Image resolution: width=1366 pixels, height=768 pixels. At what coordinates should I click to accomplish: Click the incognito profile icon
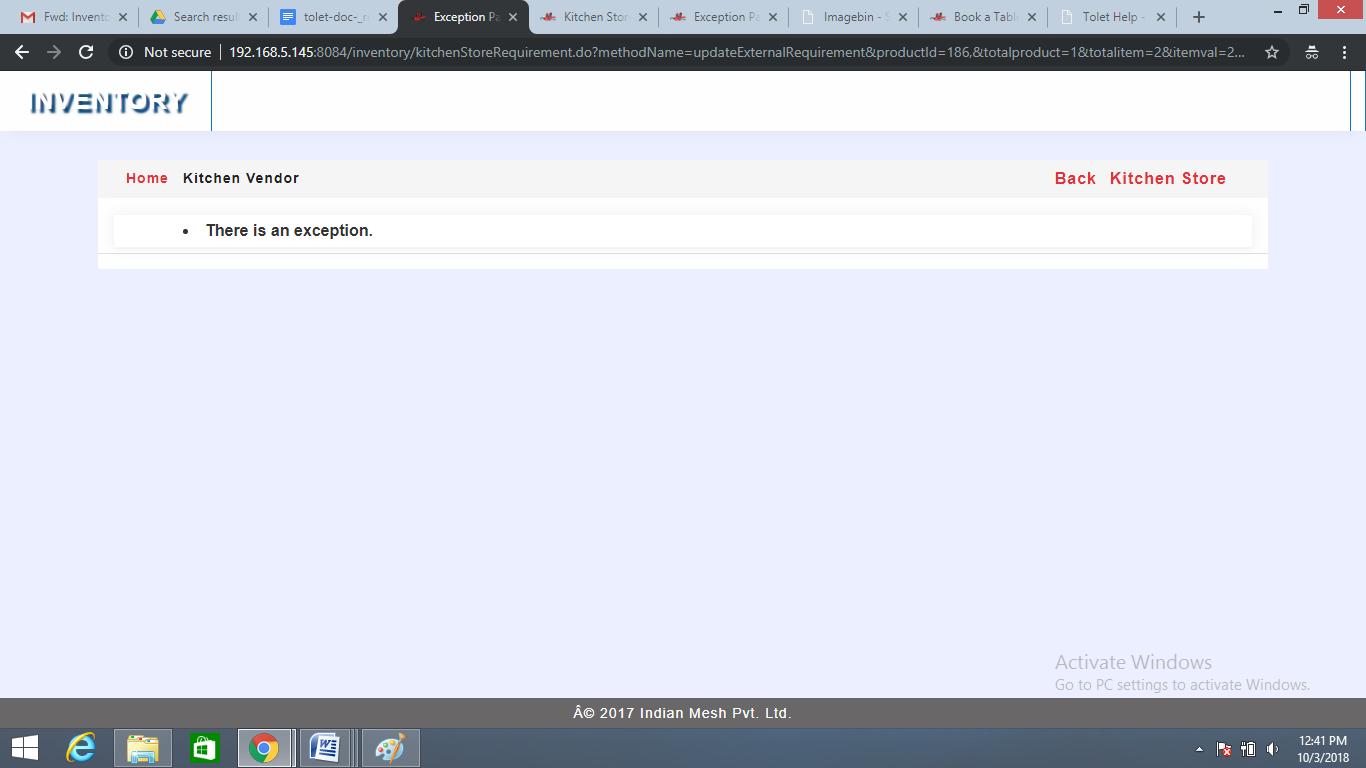(1312, 52)
